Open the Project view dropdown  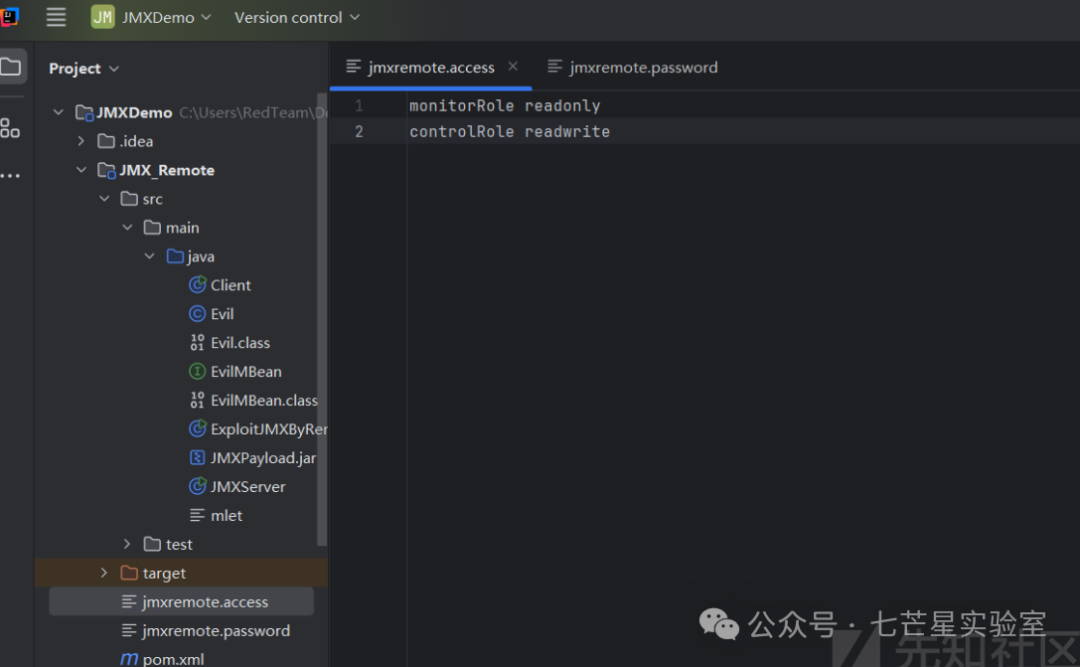[84, 68]
